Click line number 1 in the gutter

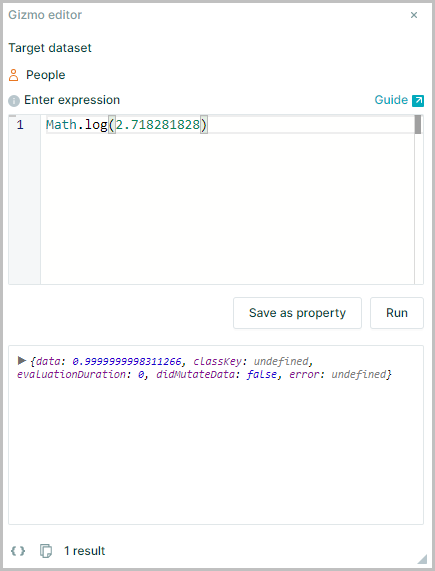20,125
